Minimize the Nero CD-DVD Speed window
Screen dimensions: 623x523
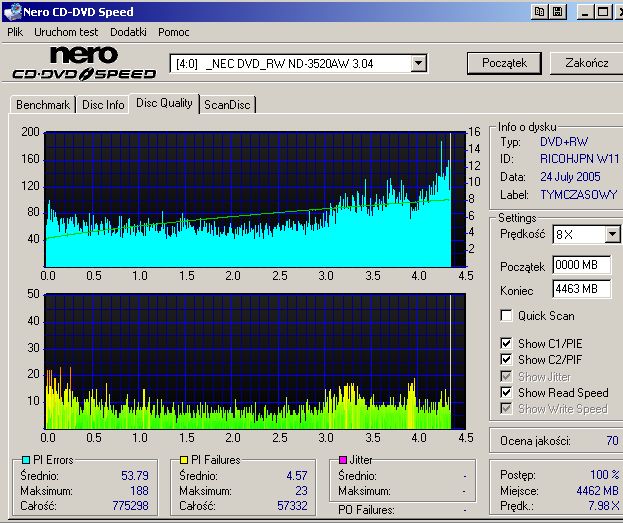pyautogui.click(x=584, y=12)
